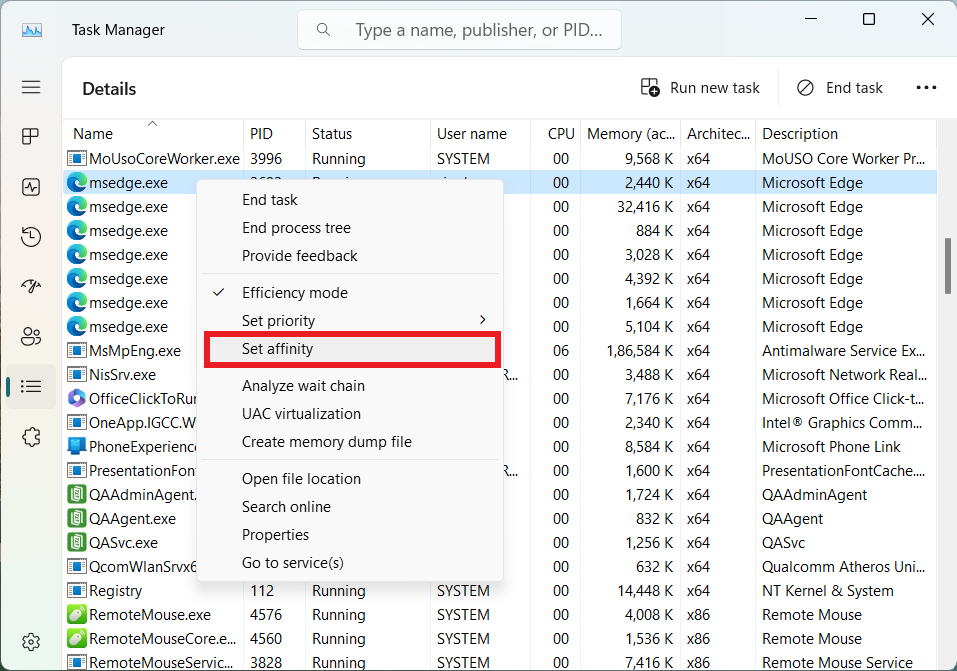Screen dimensions: 957x671
Task: Open the Users page in sidebar
Action: (x=31, y=336)
